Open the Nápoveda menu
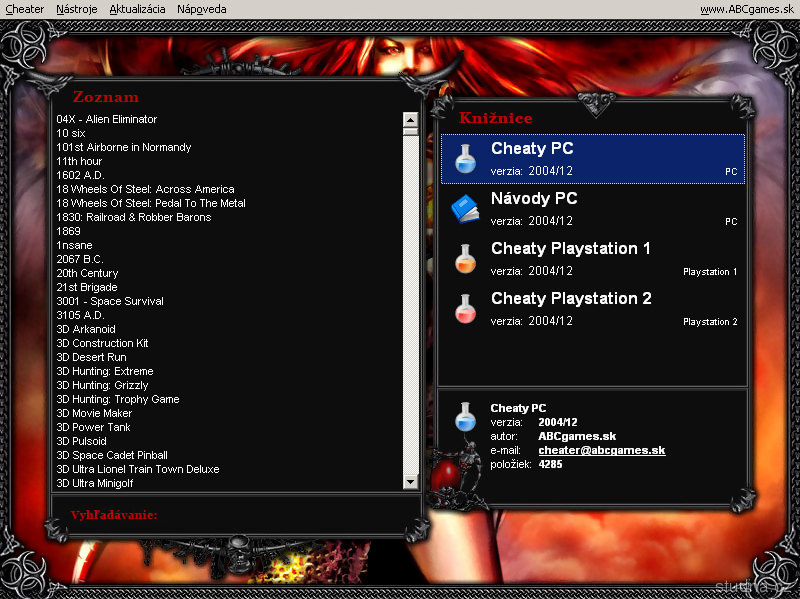The image size is (800, 599). pyautogui.click(x=202, y=9)
